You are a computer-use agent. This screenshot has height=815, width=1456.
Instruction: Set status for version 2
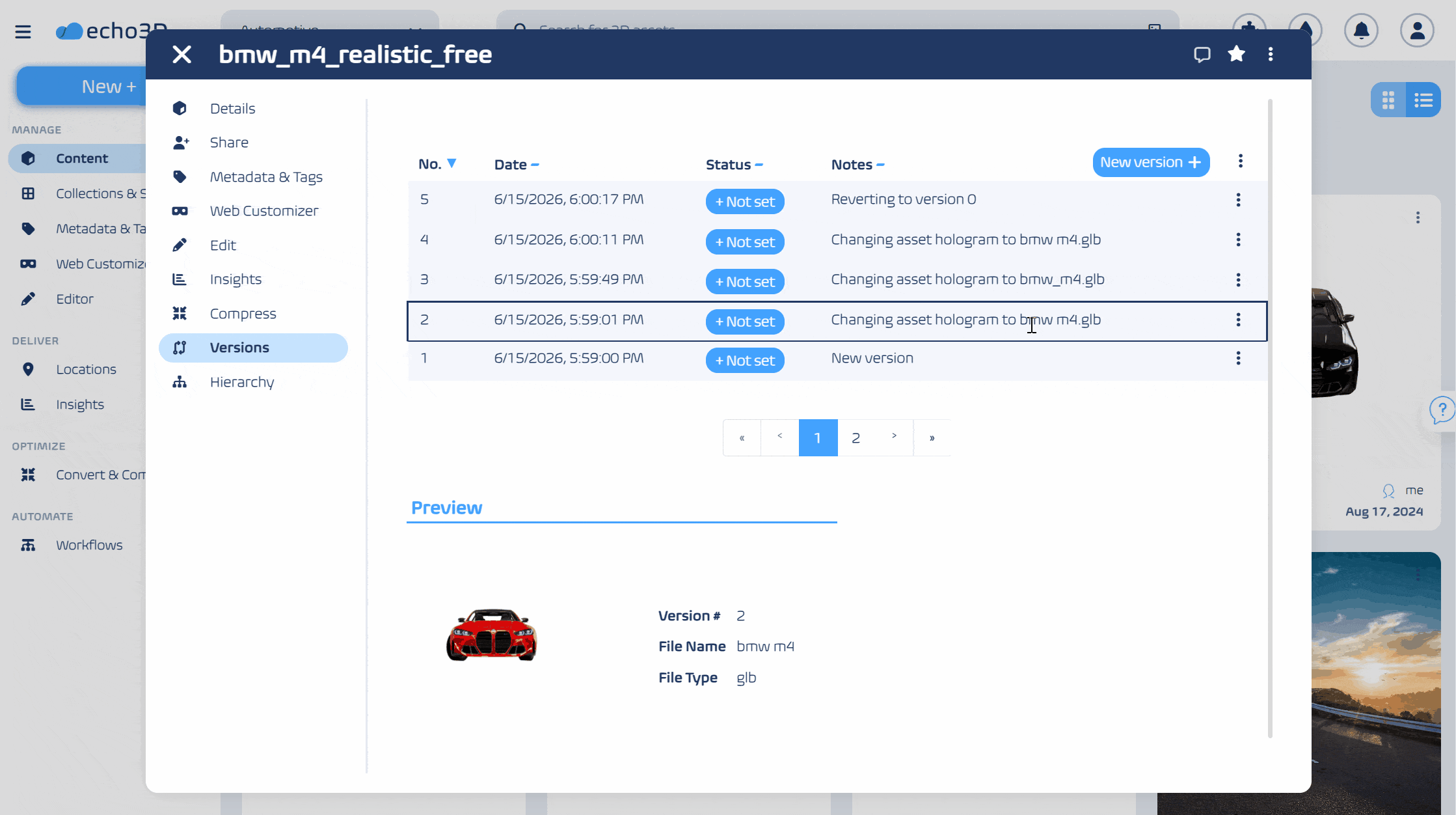coord(745,322)
